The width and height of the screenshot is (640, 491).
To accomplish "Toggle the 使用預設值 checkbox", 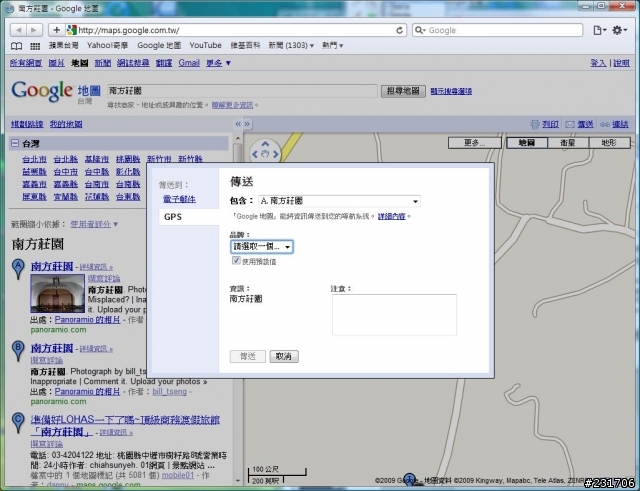I will click(x=236, y=260).
